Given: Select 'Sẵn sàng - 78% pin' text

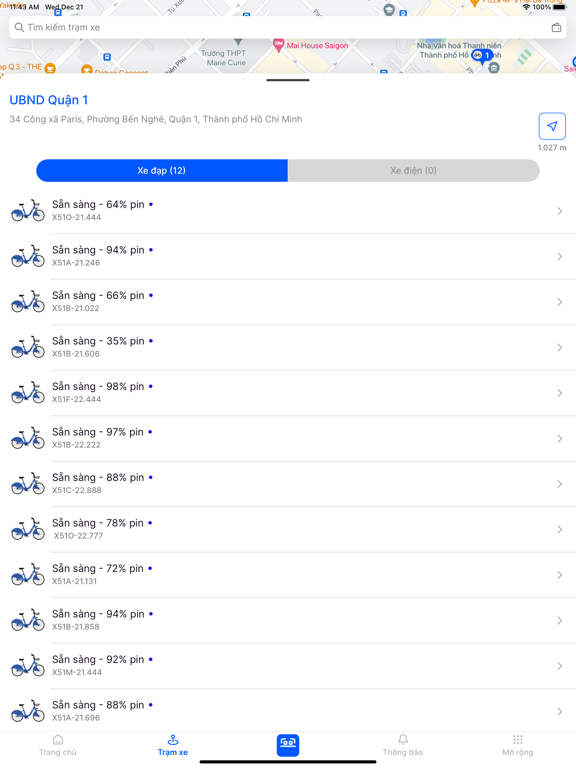Looking at the screenshot, I should (98, 523).
